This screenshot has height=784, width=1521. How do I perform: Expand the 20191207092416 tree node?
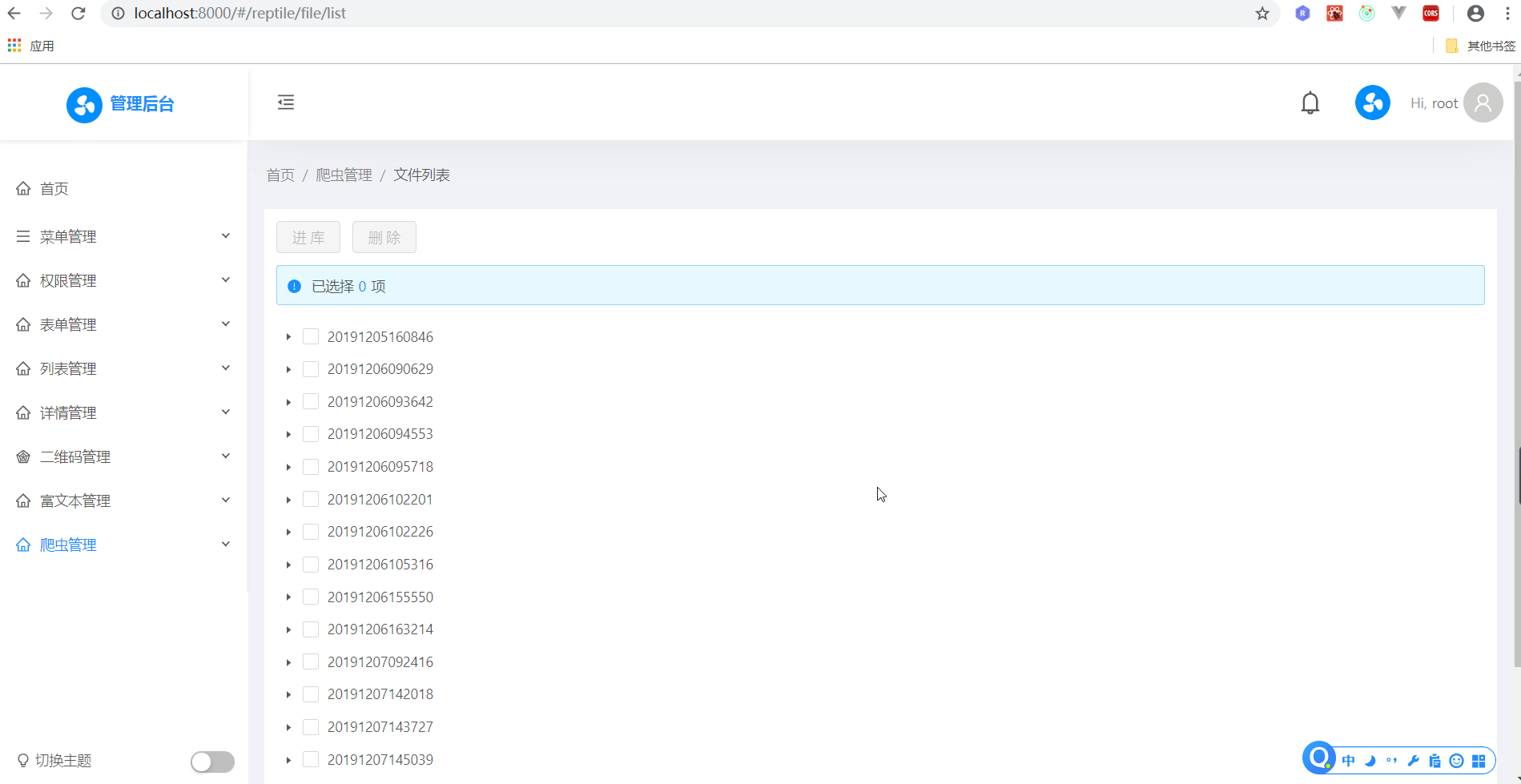click(288, 662)
